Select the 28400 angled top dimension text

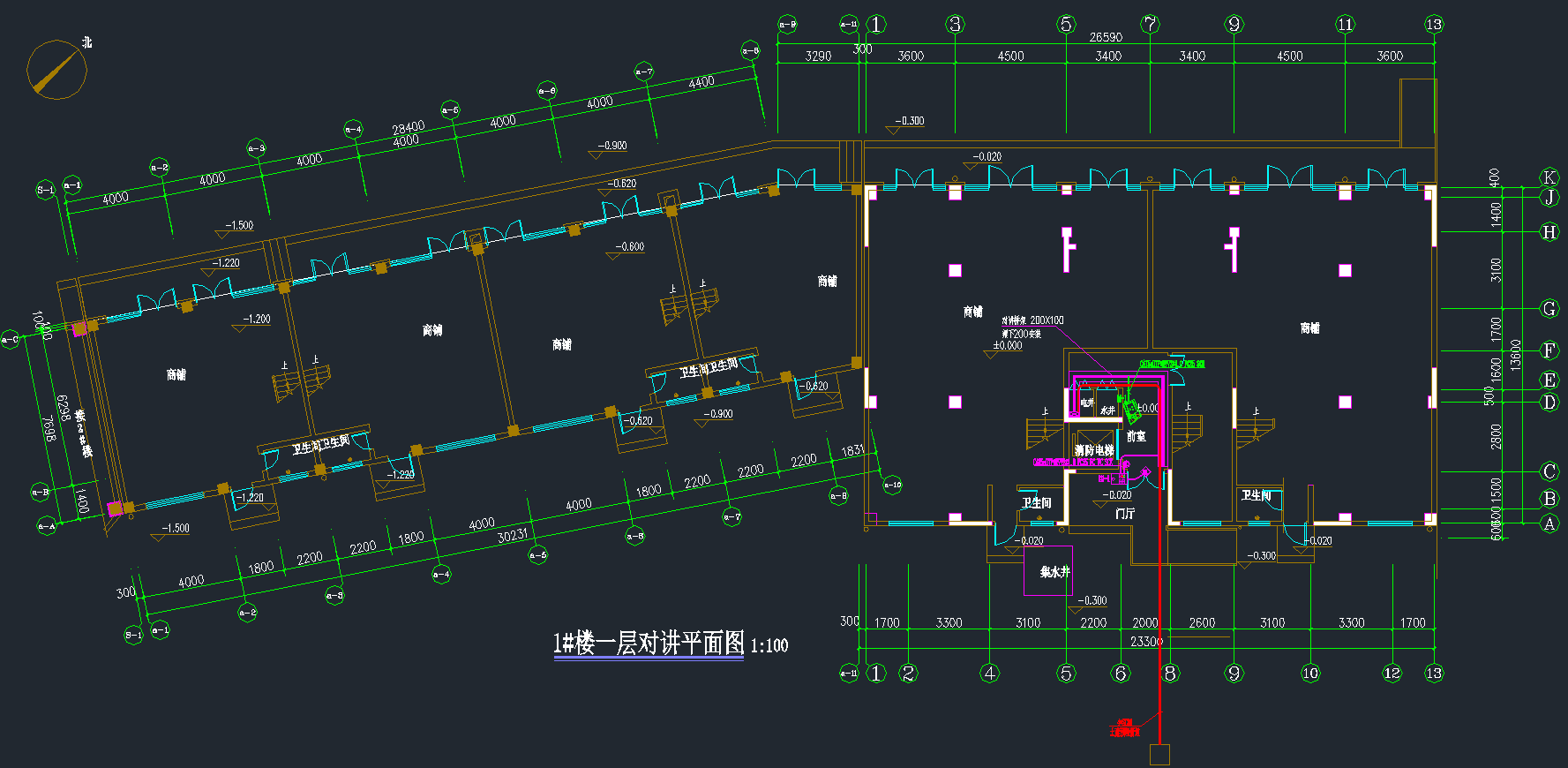pyautogui.click(x=408, y=128)
